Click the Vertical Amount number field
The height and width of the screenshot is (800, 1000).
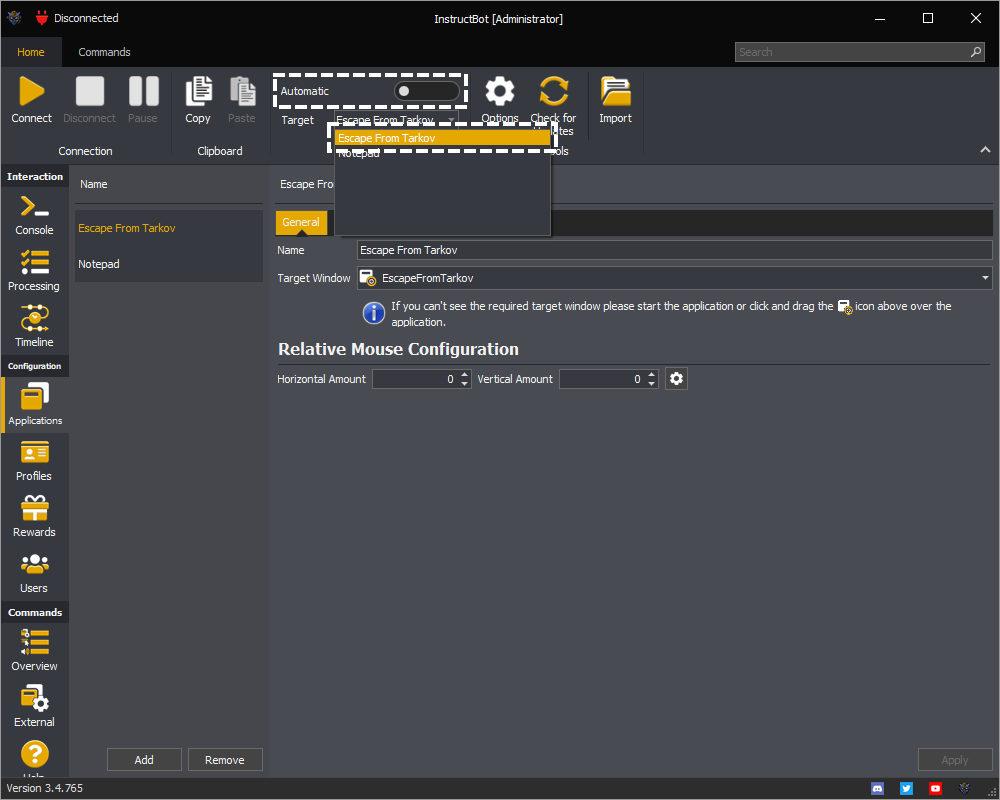[x=602, y=379]
